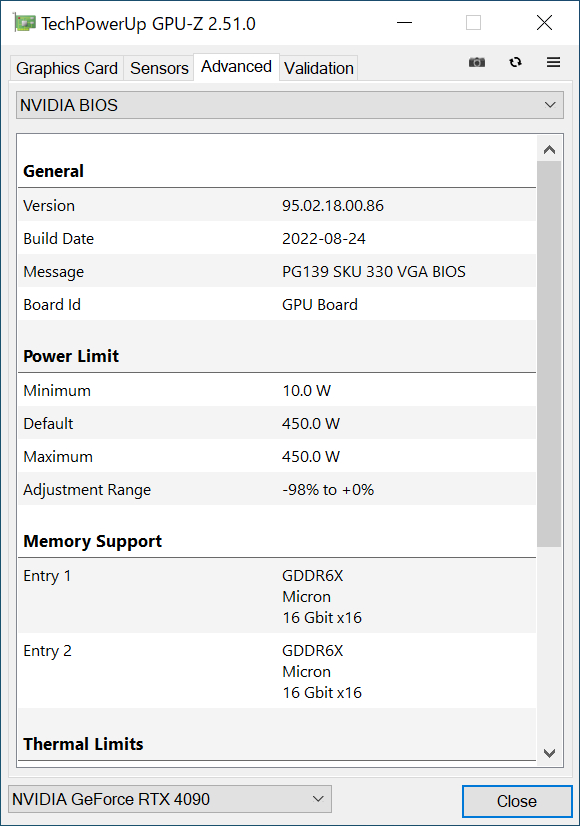Image resolution: width=580 pixels, height=826 pixels.
Task: Click the GPU-Z app icon in title bar
Action: (x=24, y=23)
